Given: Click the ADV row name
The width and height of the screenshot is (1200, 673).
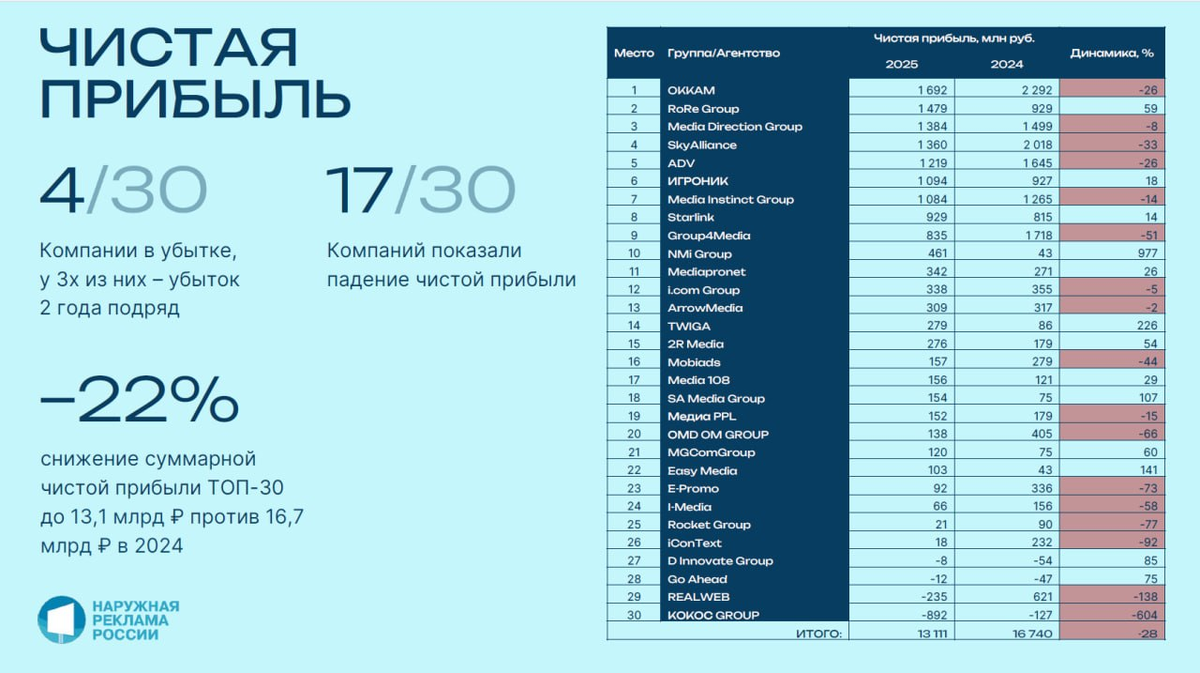Looking at the screenshot, I should (681, 162).
